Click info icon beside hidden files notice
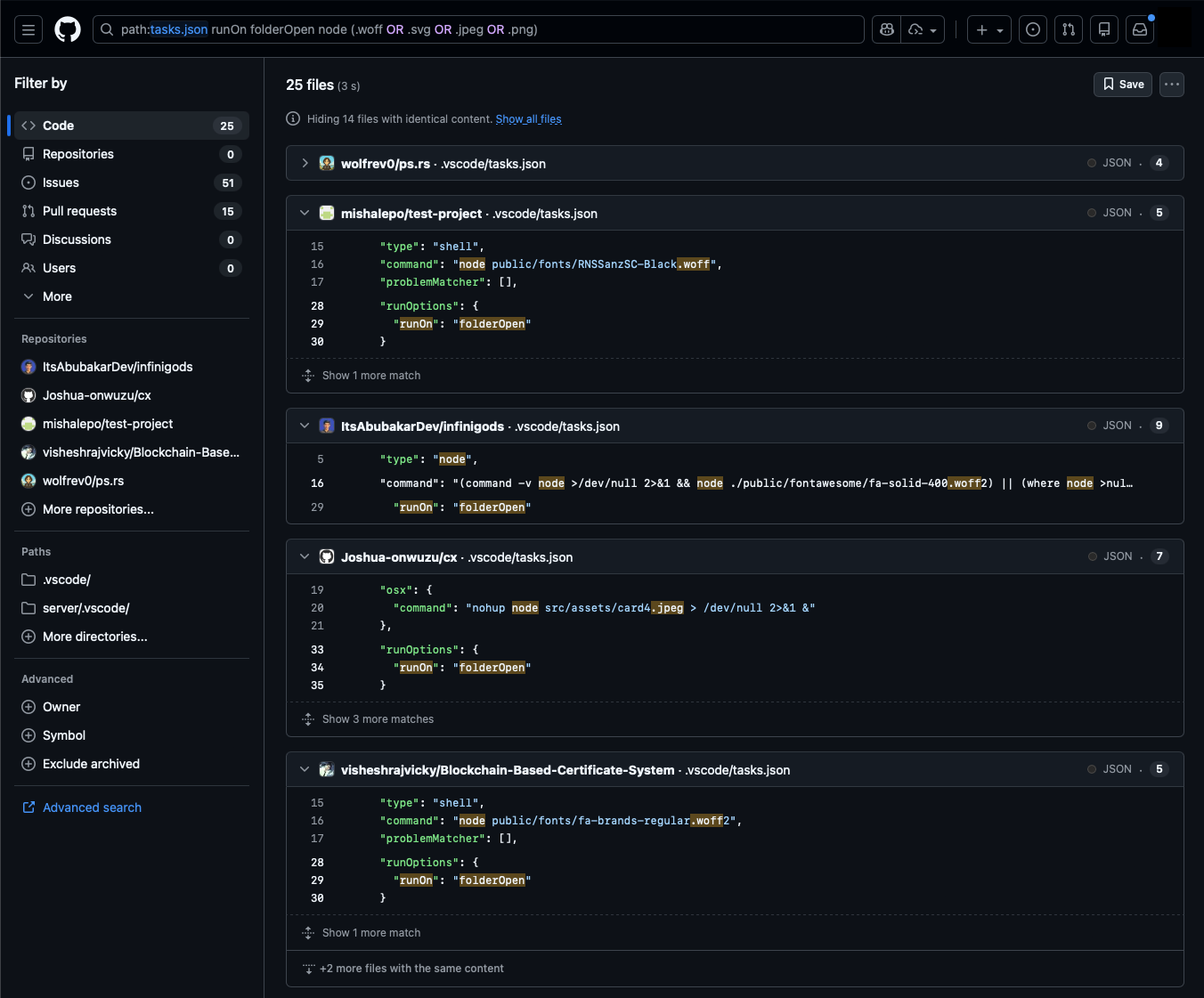Screen dimensions: 1204x998 point(293,118)
